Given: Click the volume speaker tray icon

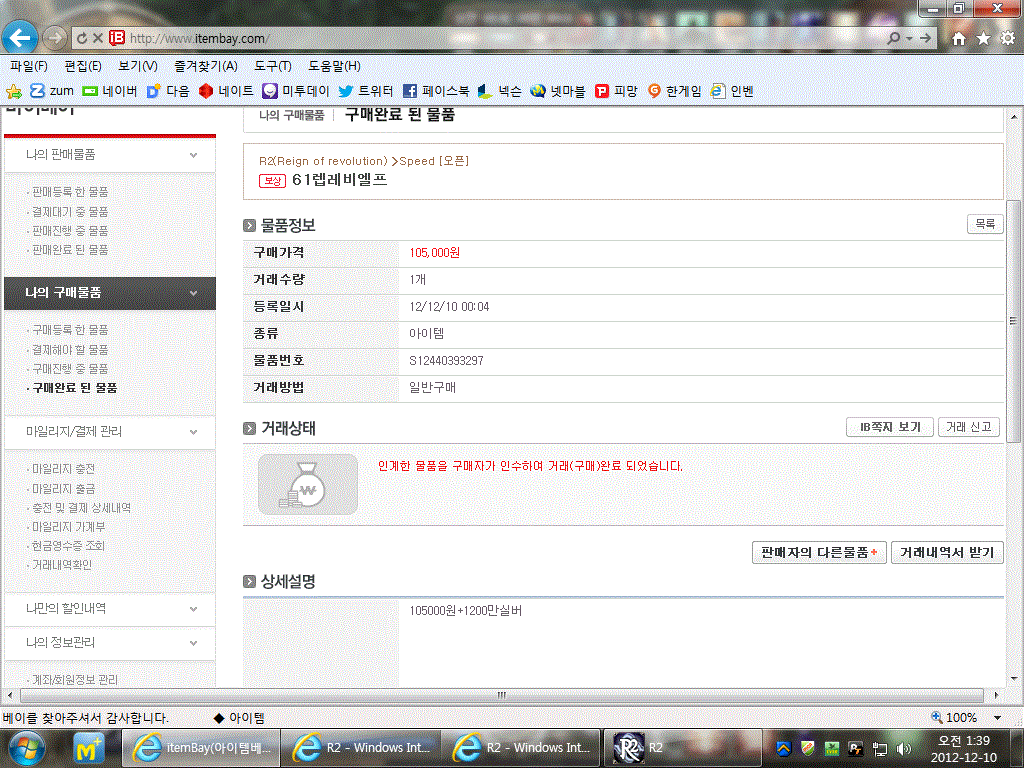Looking at the screenshot, I should point(904,748).
